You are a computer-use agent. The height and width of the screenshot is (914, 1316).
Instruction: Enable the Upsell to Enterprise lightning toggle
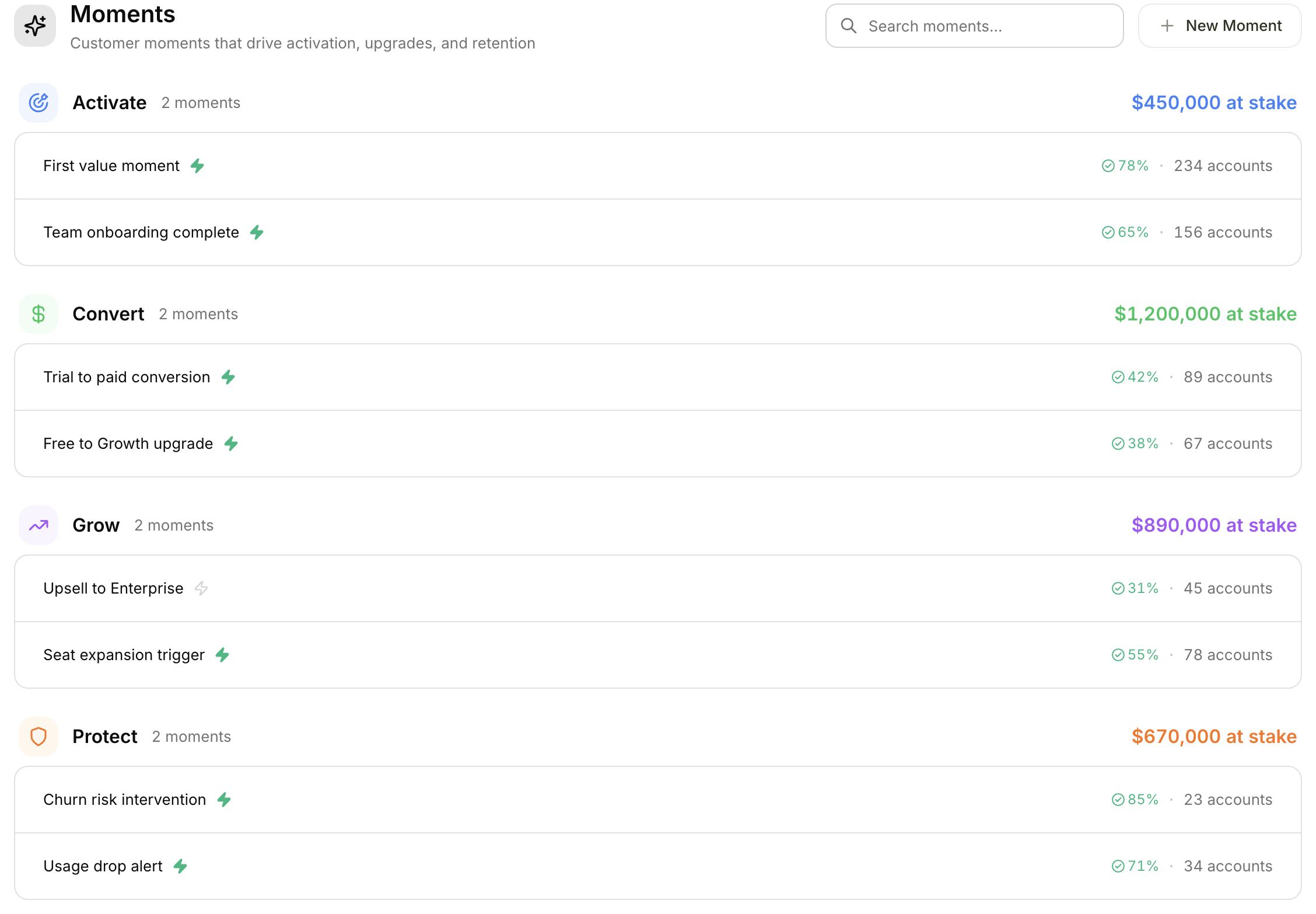[x=202, y=588]
